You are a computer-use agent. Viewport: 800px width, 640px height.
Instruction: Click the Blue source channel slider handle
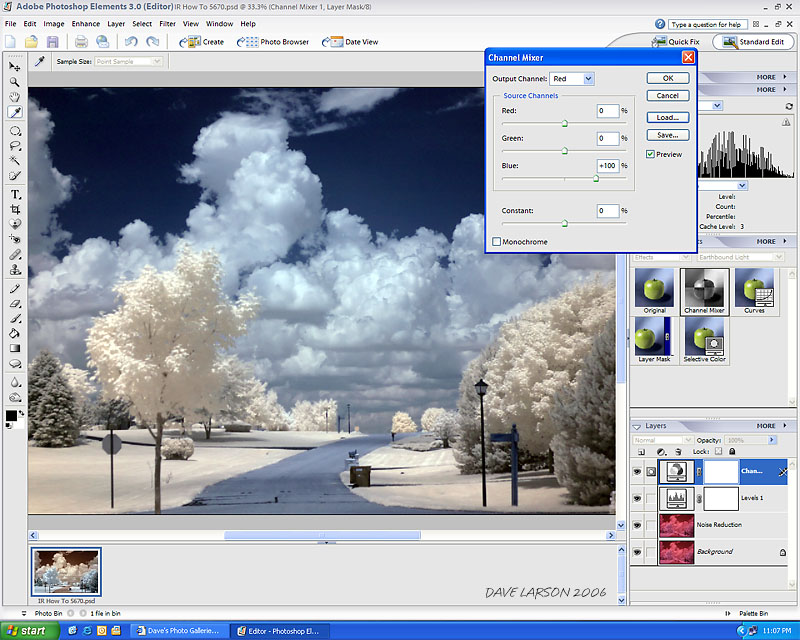[596, 179]
